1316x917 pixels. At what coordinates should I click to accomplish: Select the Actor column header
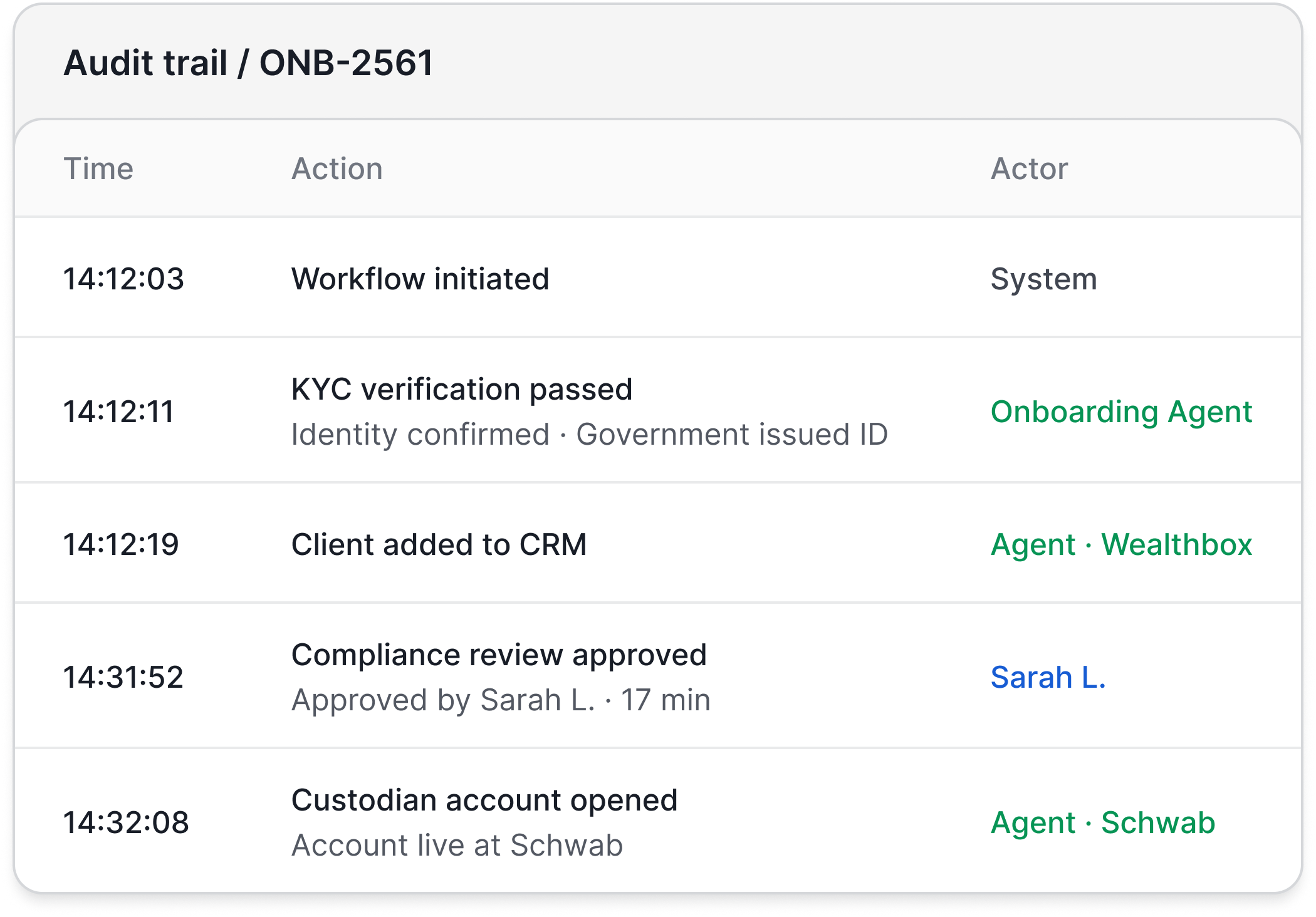click(x=1029, y=169)
